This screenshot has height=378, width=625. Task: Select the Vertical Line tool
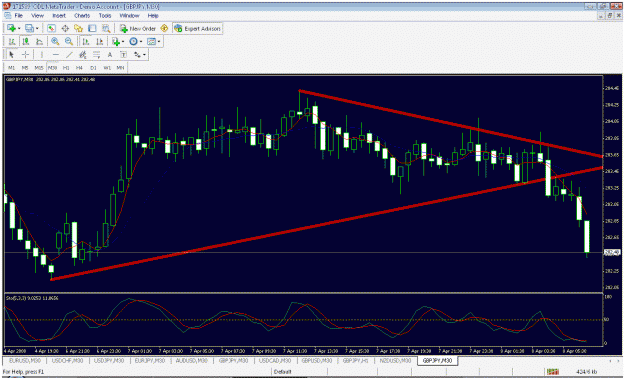tap(42, 55)
